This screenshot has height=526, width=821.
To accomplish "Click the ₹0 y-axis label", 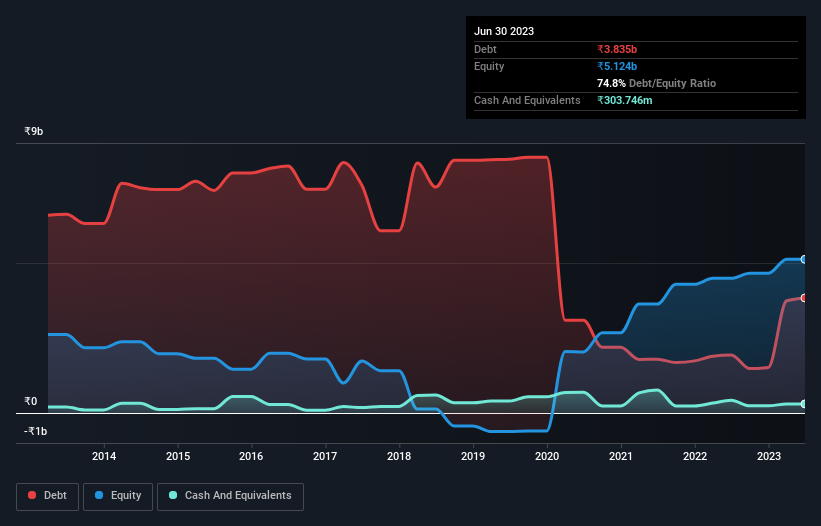I will pyautogui.click(x=31, y=401).
